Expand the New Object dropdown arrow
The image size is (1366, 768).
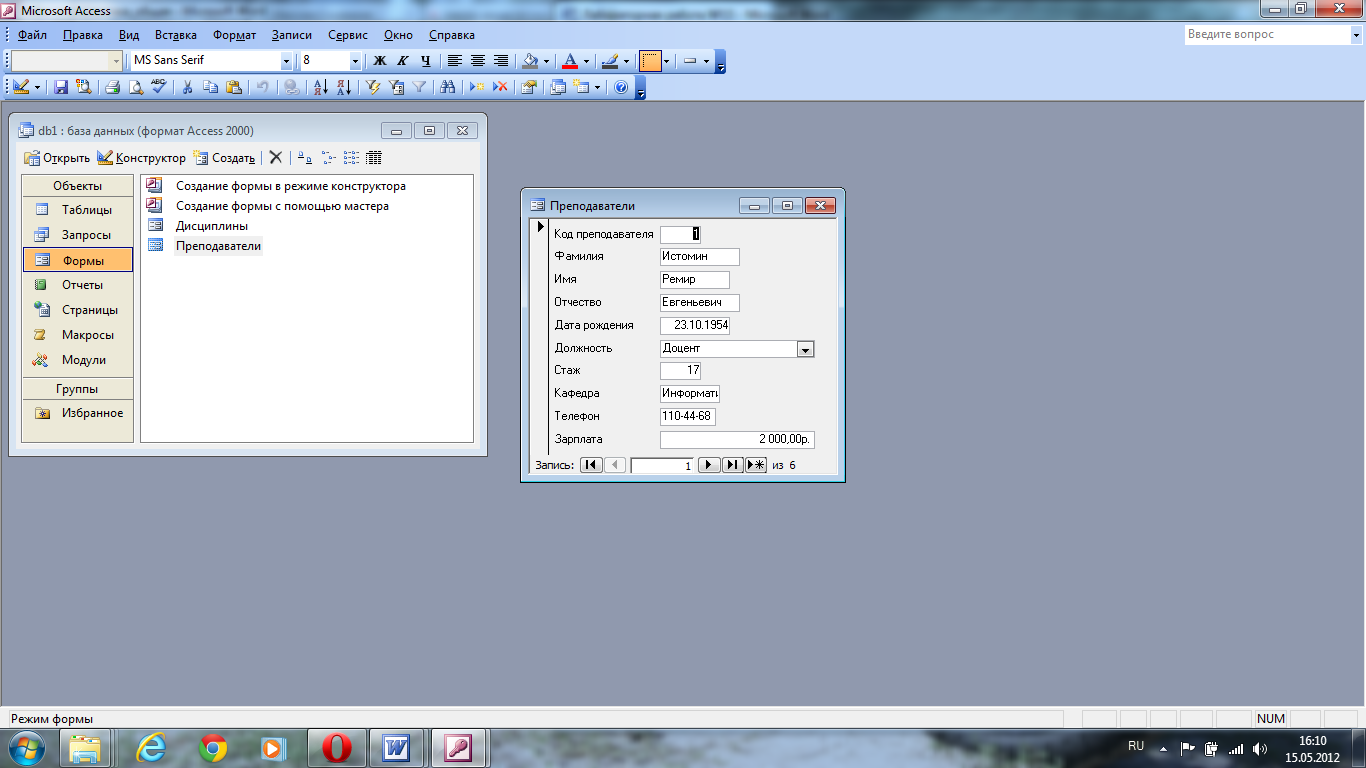598,87
